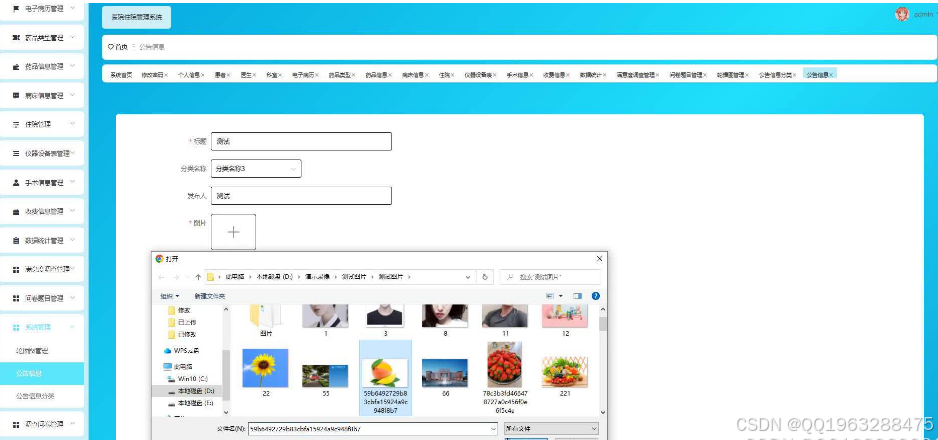Switch to the 系统首页 tab
The image size is (938, 440).
click(121, 75)
